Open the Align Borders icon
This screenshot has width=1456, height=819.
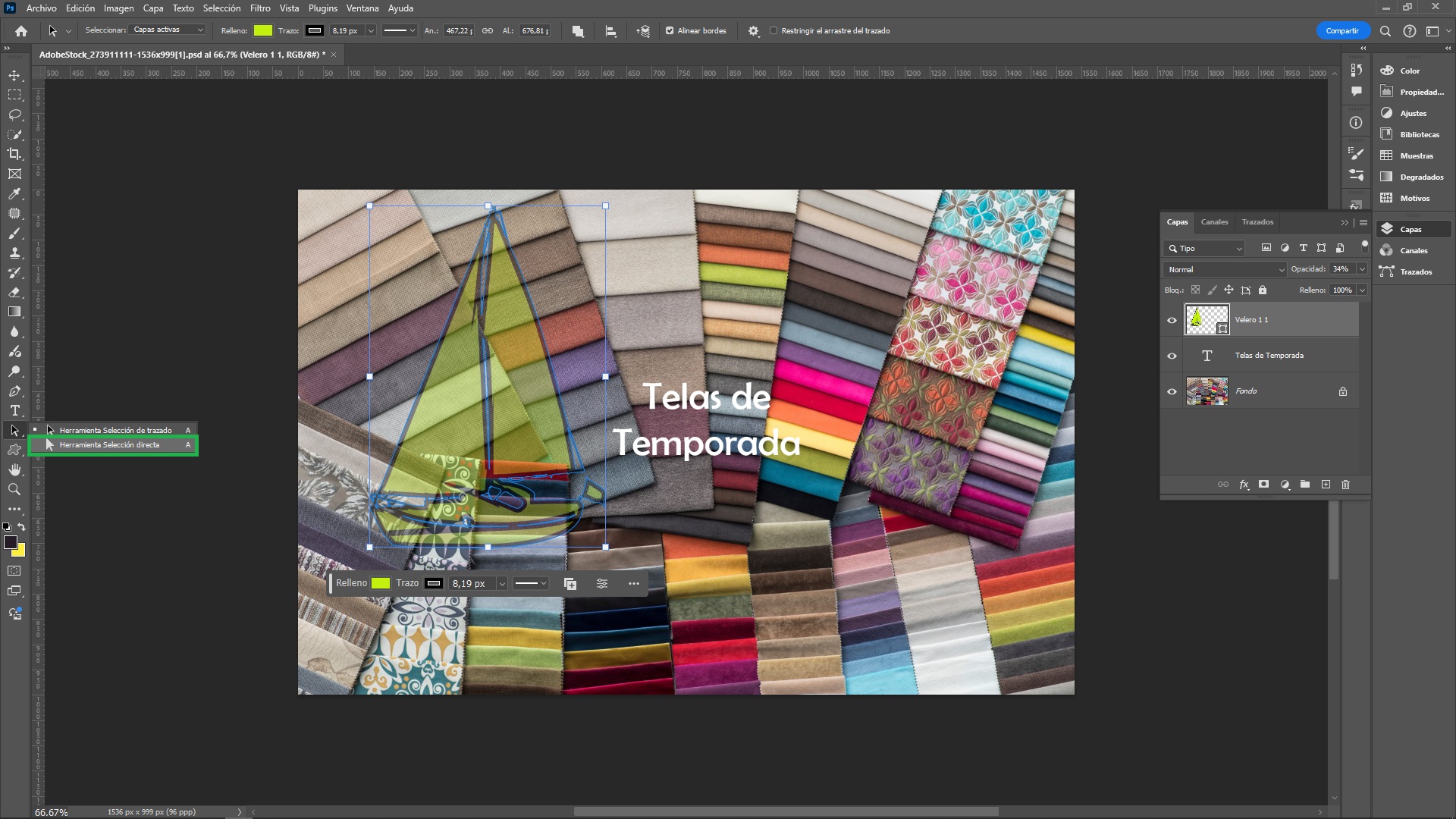[669, 30]
